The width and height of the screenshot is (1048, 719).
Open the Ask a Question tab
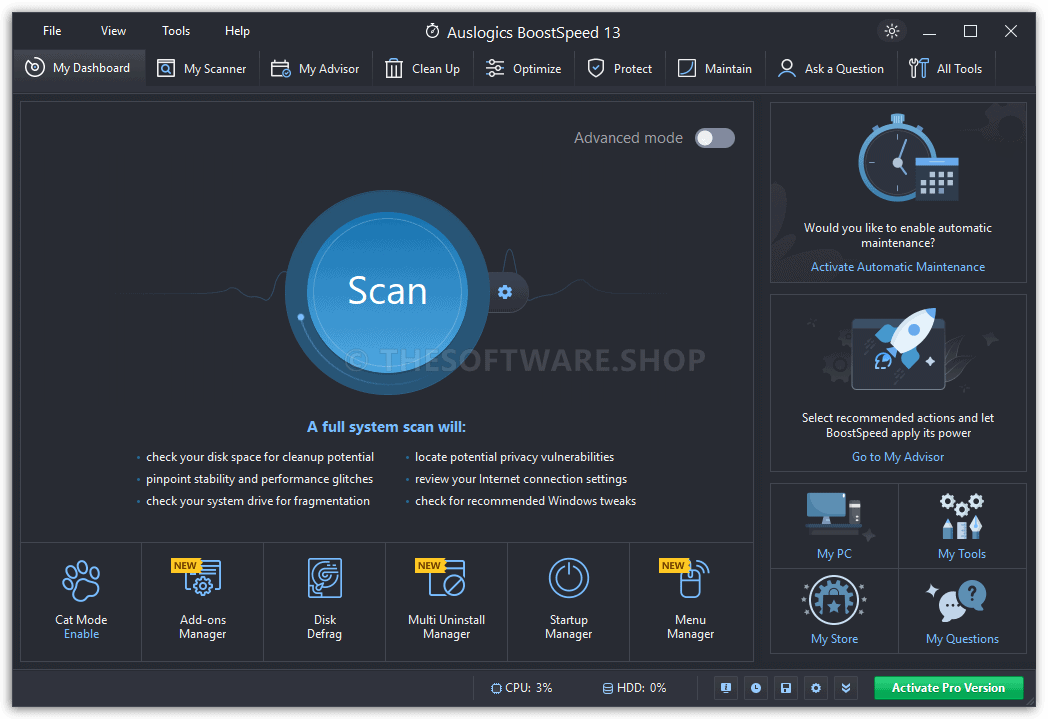pyautogui.click(x=831, y=68)
